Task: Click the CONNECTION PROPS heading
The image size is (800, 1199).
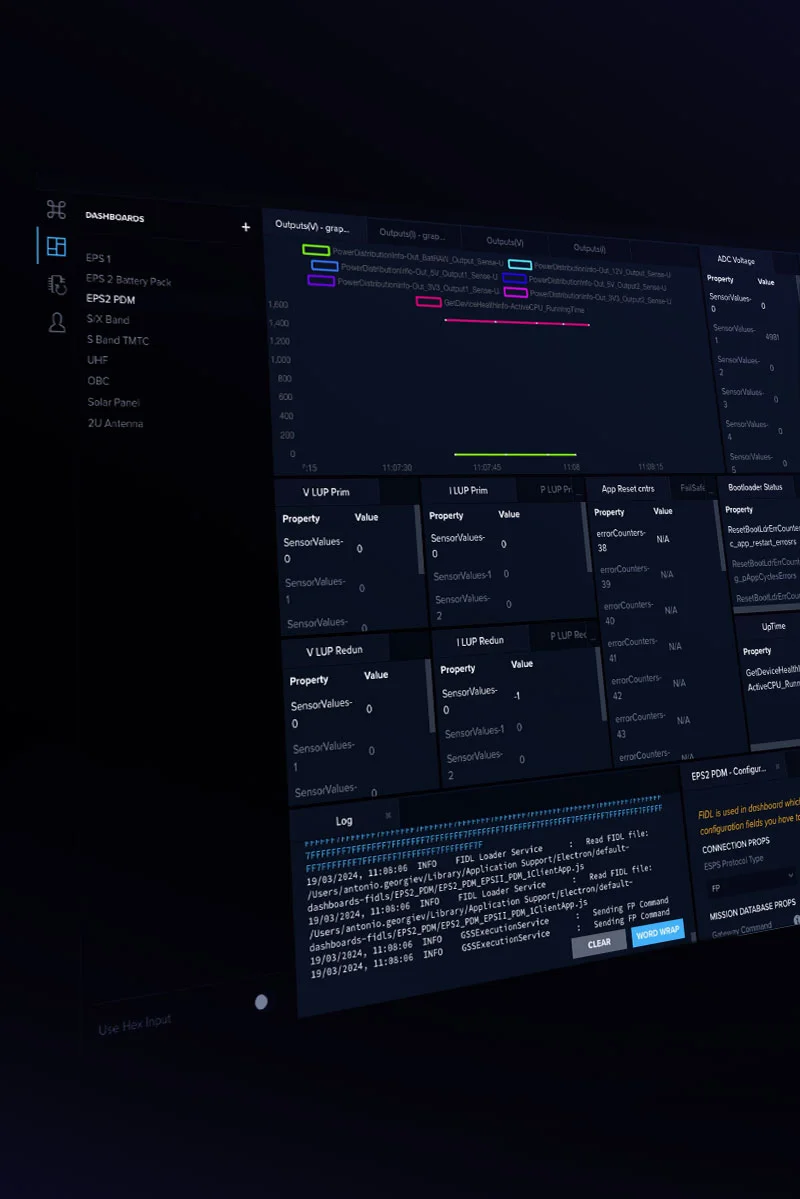Action: coord(736,845)
